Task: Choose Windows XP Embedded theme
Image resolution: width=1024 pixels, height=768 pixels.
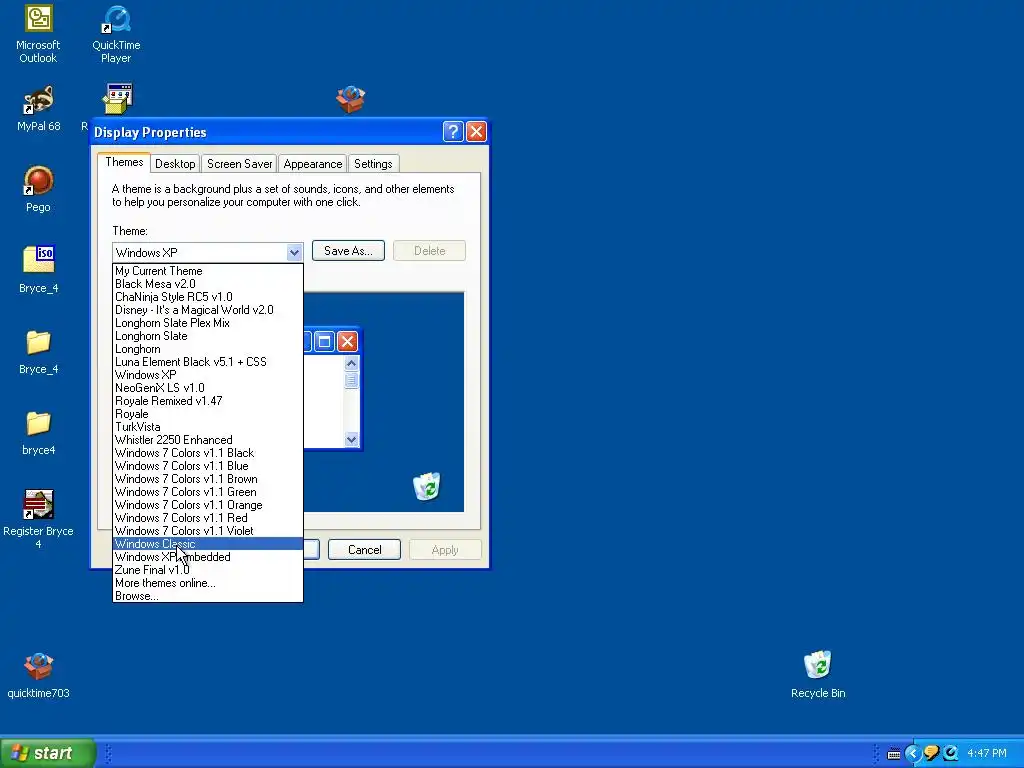Action: click(x=208, y=557)
